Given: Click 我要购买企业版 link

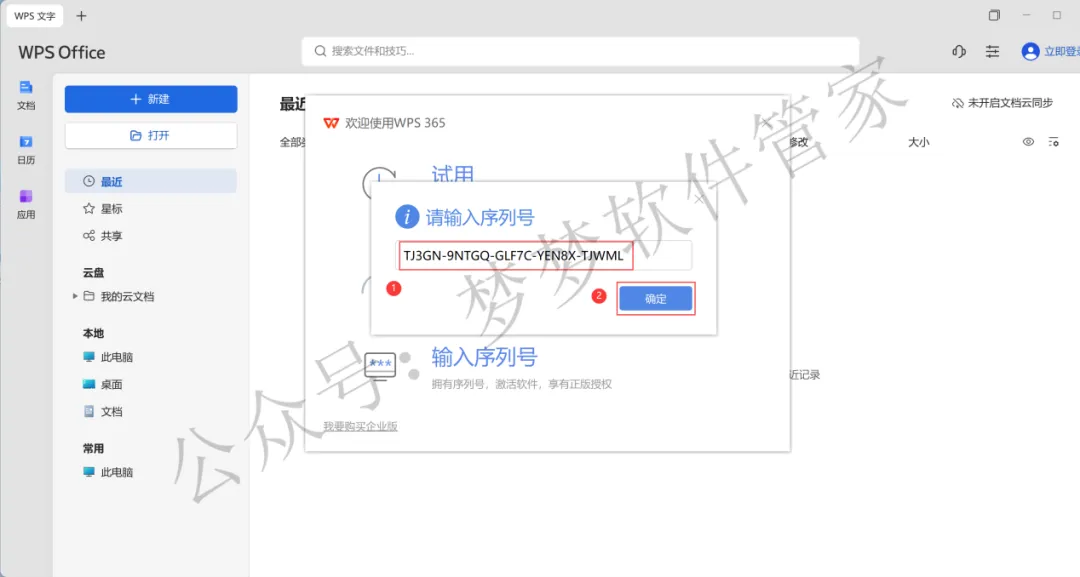Looking at the screenshot, I should [360, 426].
